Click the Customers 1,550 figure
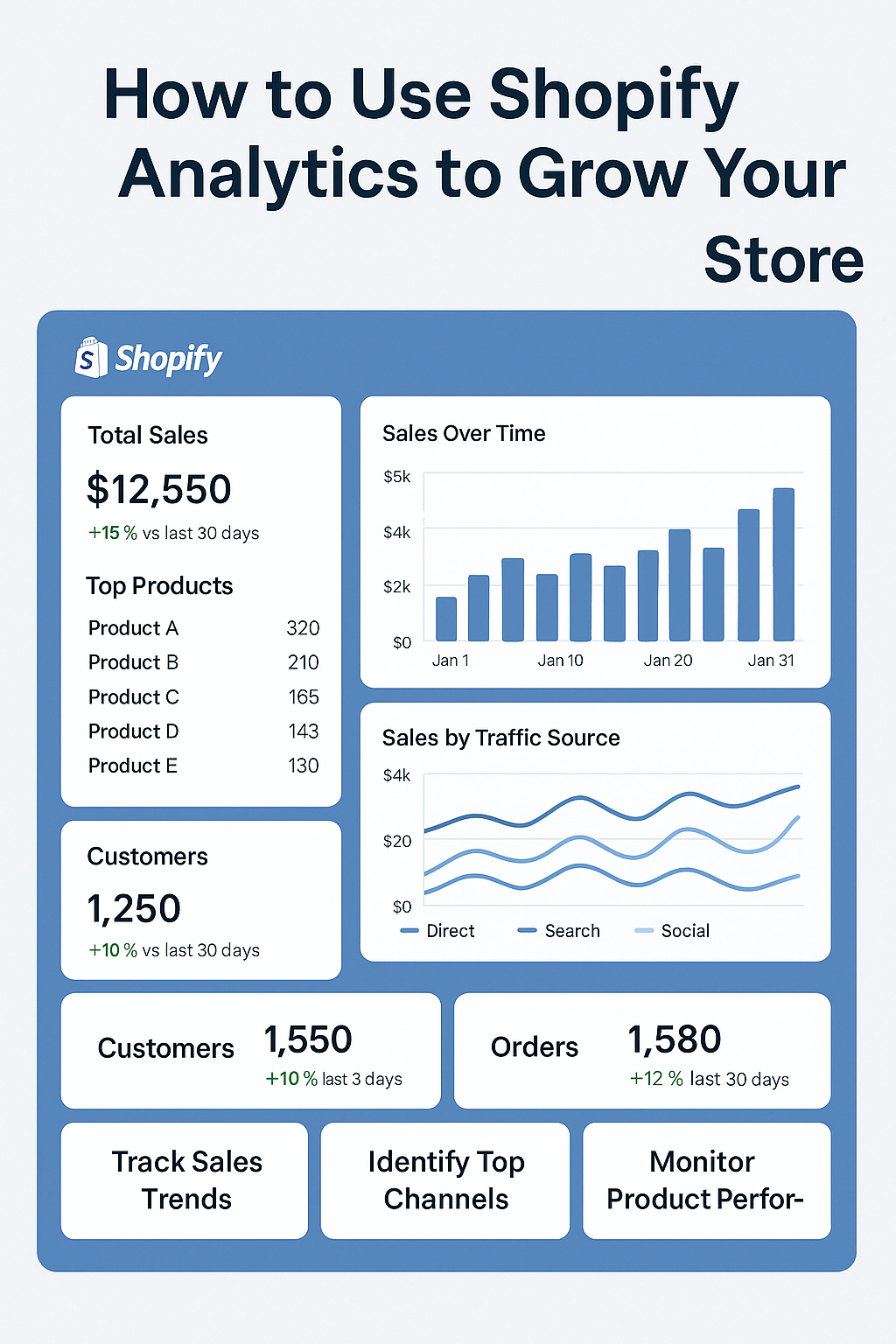This screenshot has width=896, height=1344. tap(308, 1040)
